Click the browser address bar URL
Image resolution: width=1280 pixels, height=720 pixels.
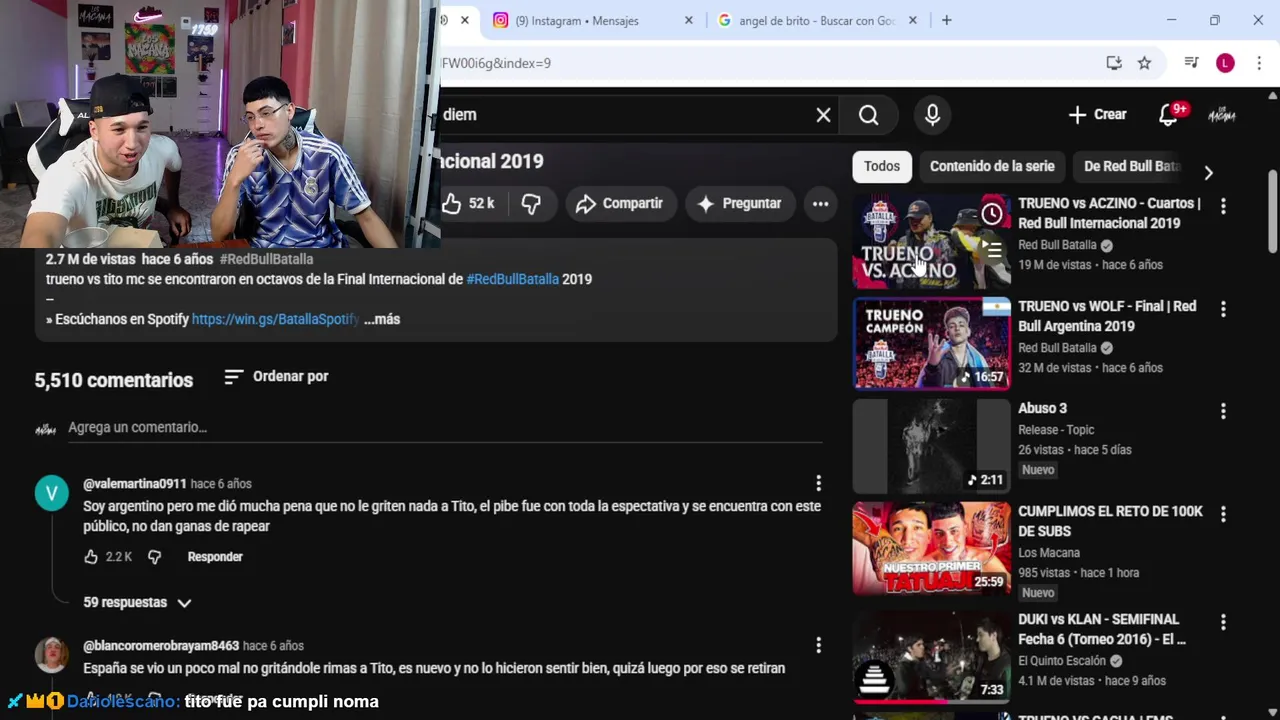[x=496, y=63]
